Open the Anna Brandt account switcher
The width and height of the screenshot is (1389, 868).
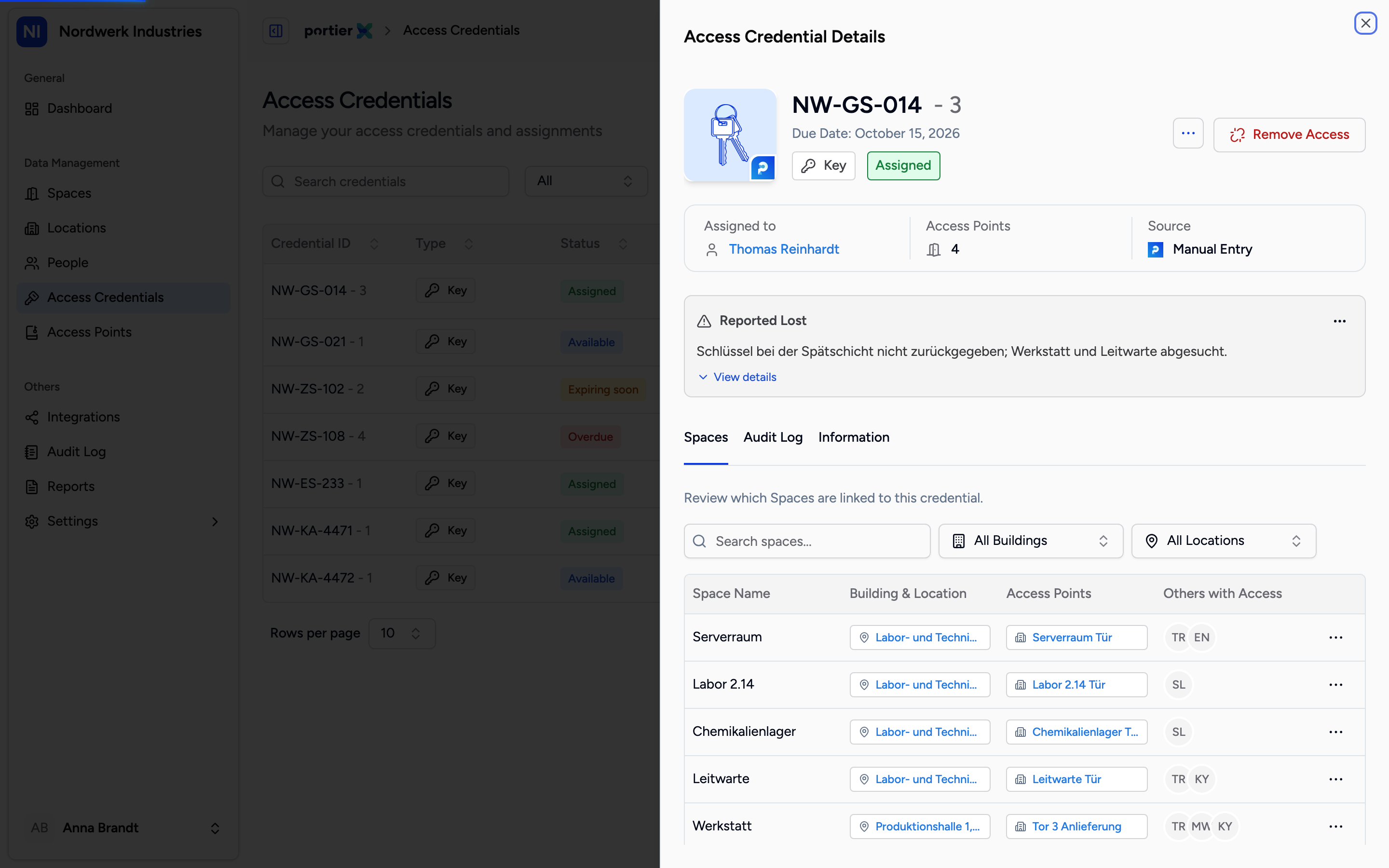pos(123,828)
